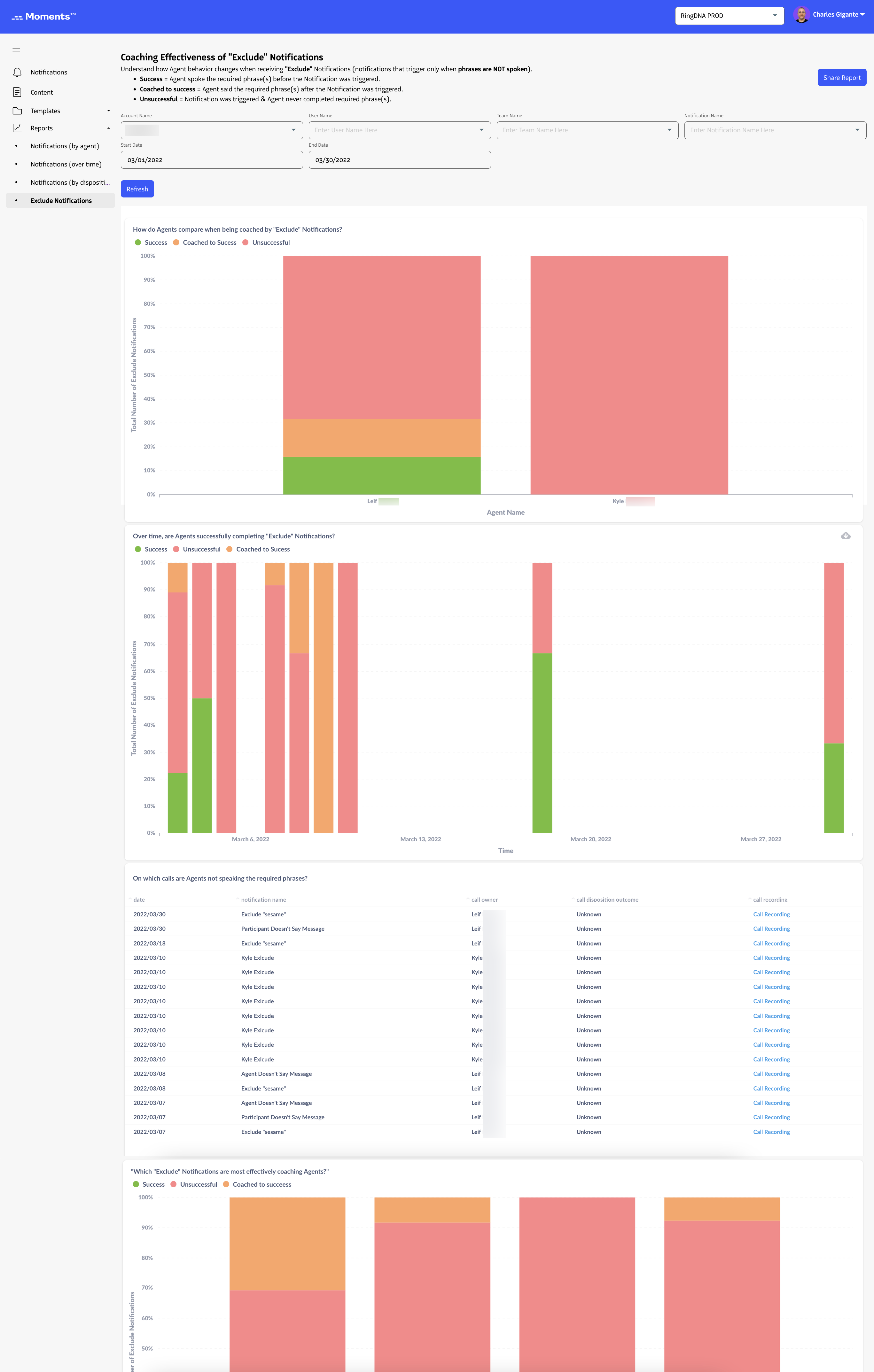Open Call Recording for 2022/03/18 row
The image size is (874, 1372).
click(x=771, y=944)
